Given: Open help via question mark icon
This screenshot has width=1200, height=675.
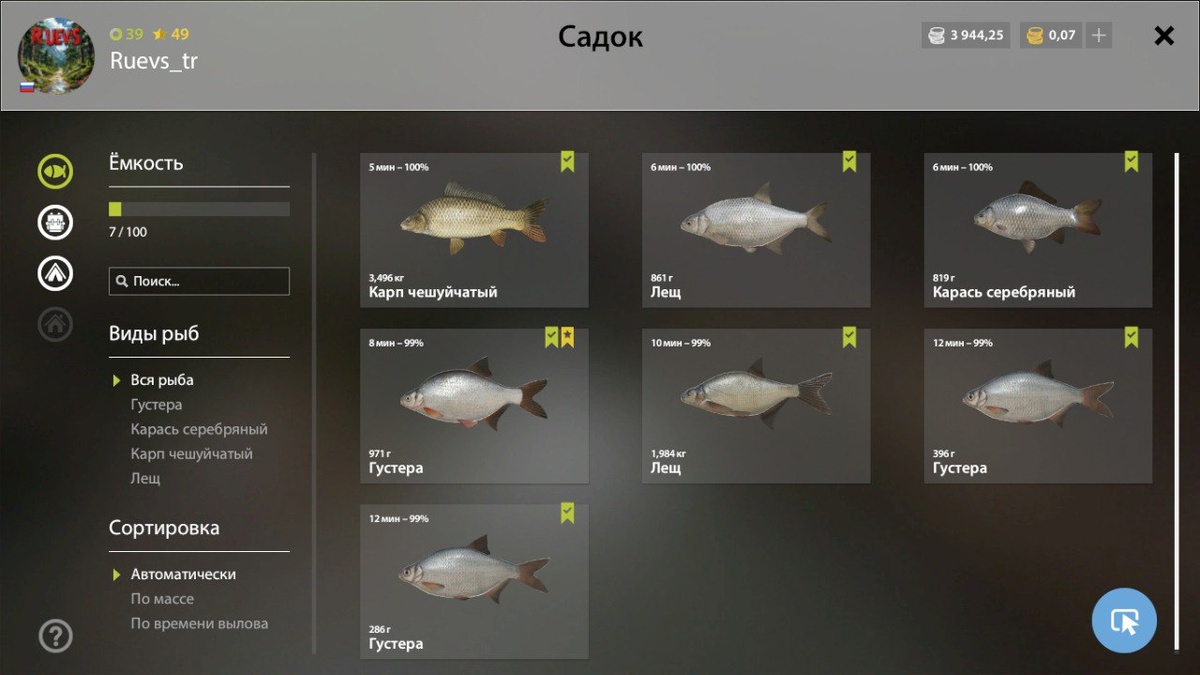Looking at the screenshot, I should pos(55,636).
